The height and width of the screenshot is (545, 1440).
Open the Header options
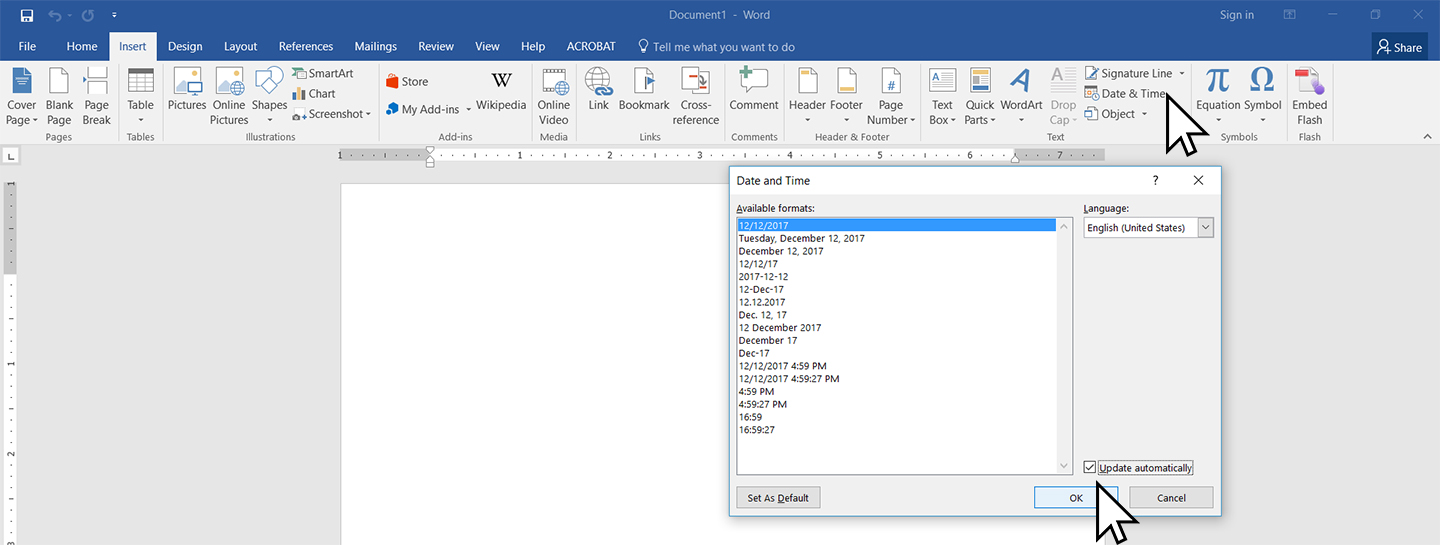pyautogui.click(x=807, y=97)
